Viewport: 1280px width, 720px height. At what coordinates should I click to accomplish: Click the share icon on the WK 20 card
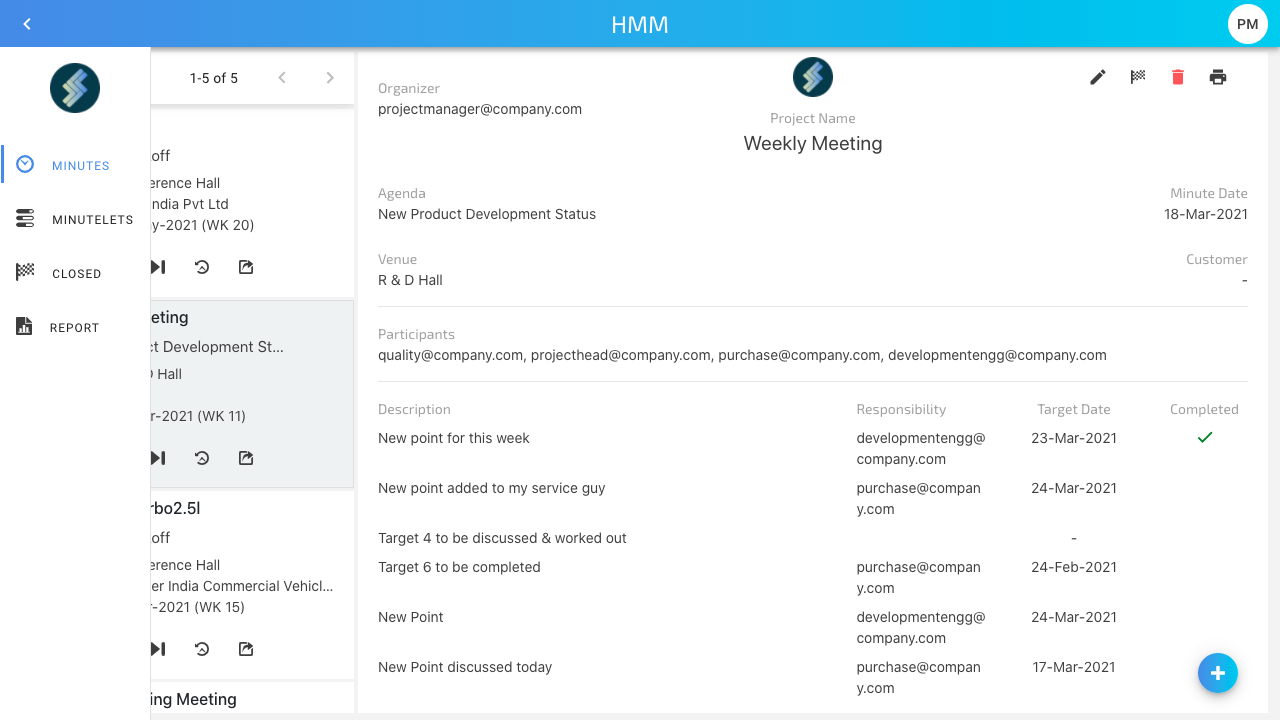(246, 267)
